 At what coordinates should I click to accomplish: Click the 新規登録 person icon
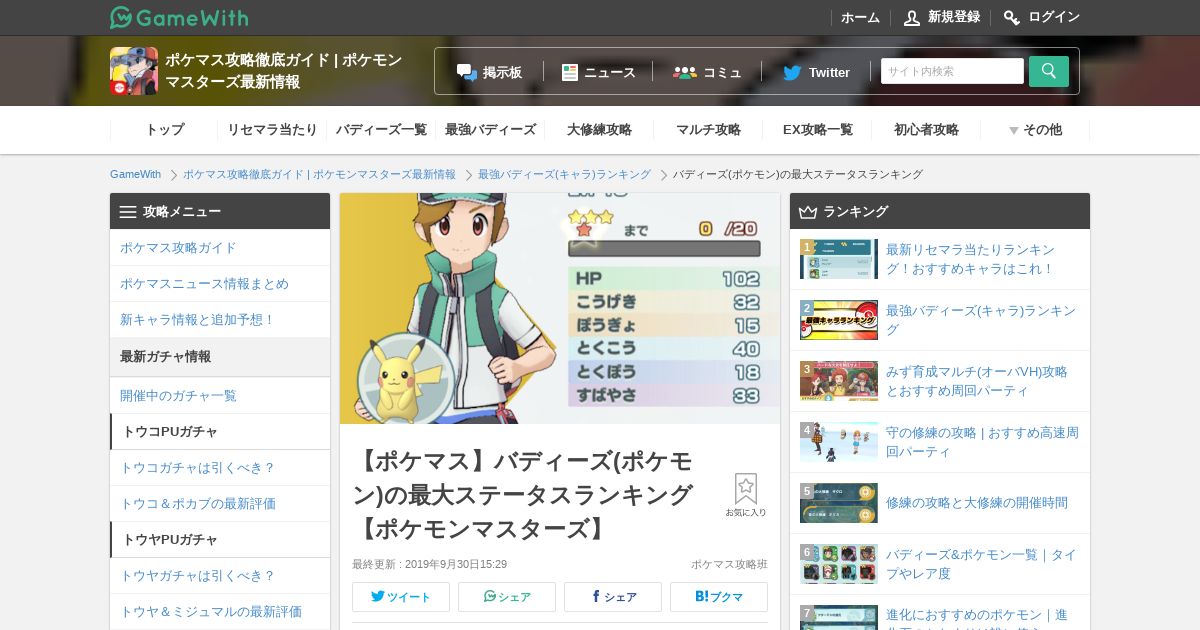(912, 18)
